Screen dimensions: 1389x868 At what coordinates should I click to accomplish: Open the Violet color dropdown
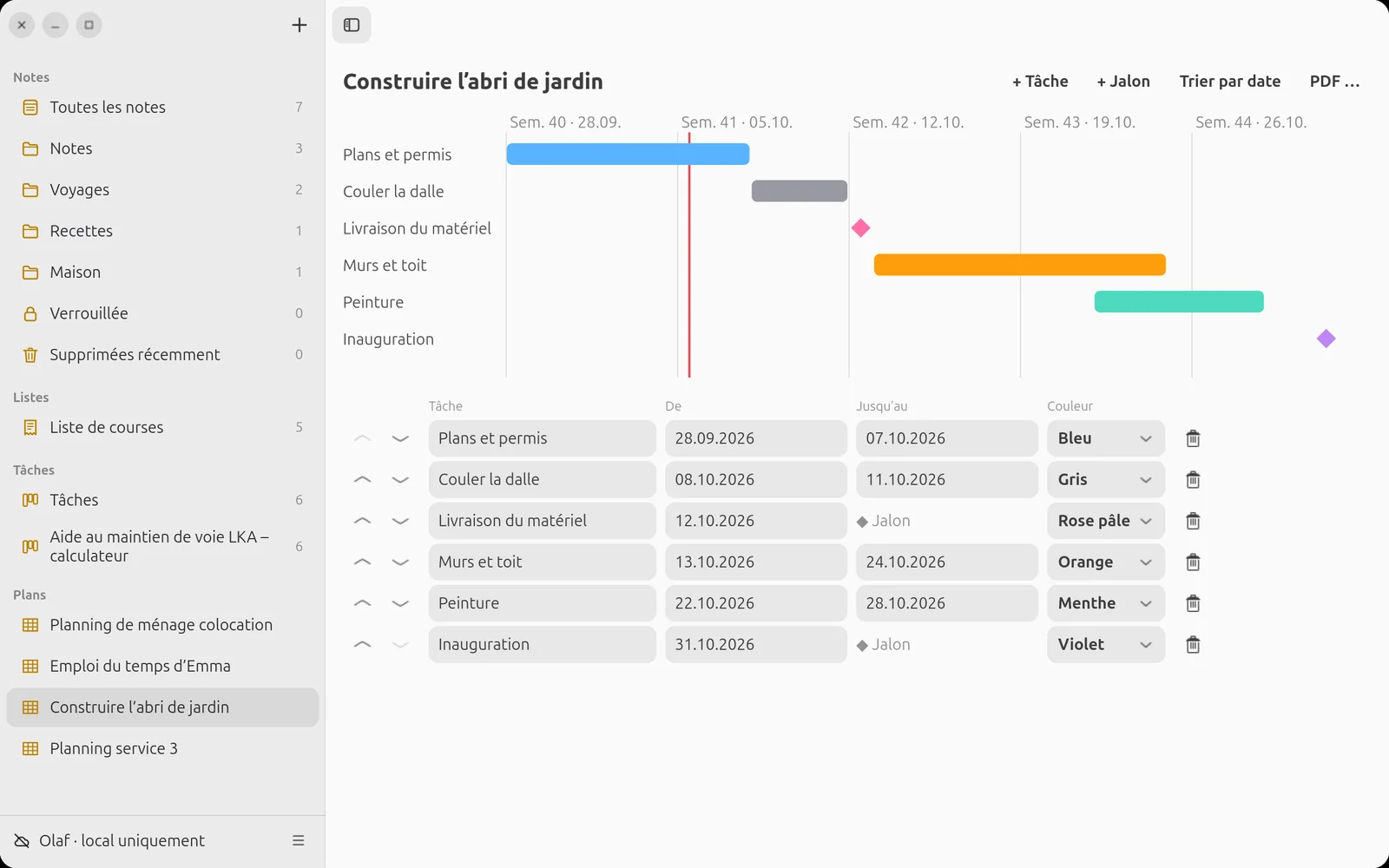tap(1106, 645)
